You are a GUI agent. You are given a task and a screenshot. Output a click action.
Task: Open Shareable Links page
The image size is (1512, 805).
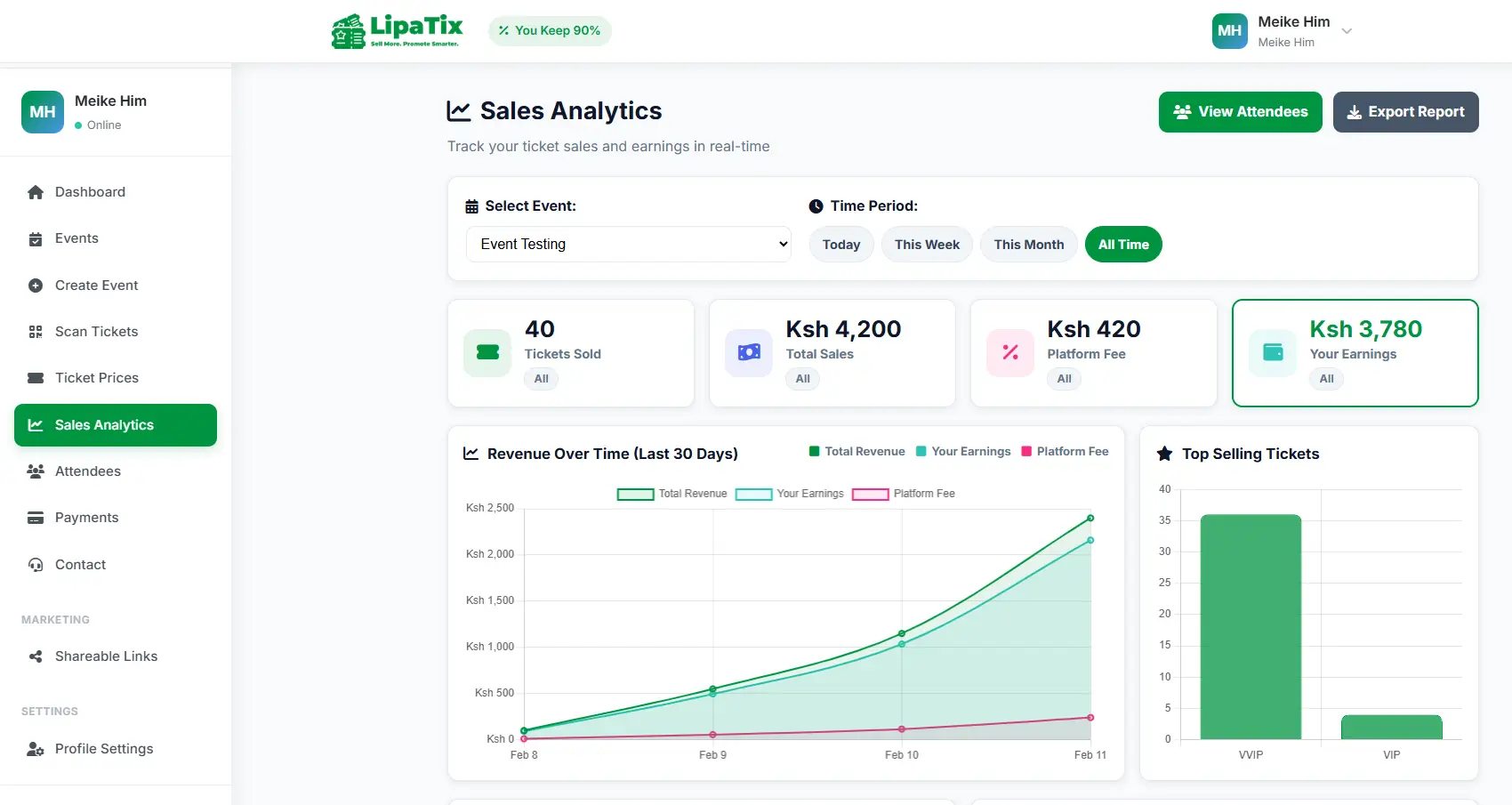(116, 656)
